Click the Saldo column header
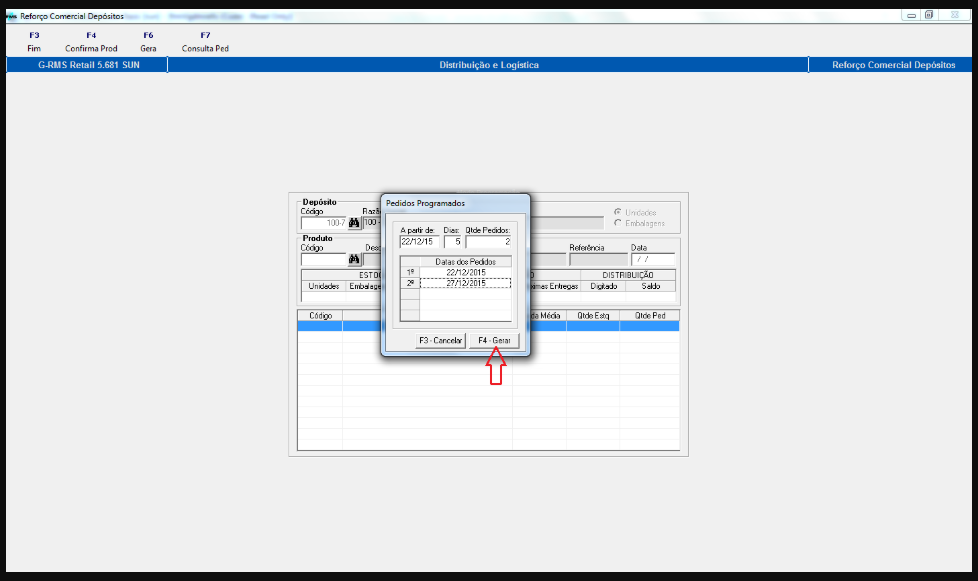978x581 pixels. point(651,286)
